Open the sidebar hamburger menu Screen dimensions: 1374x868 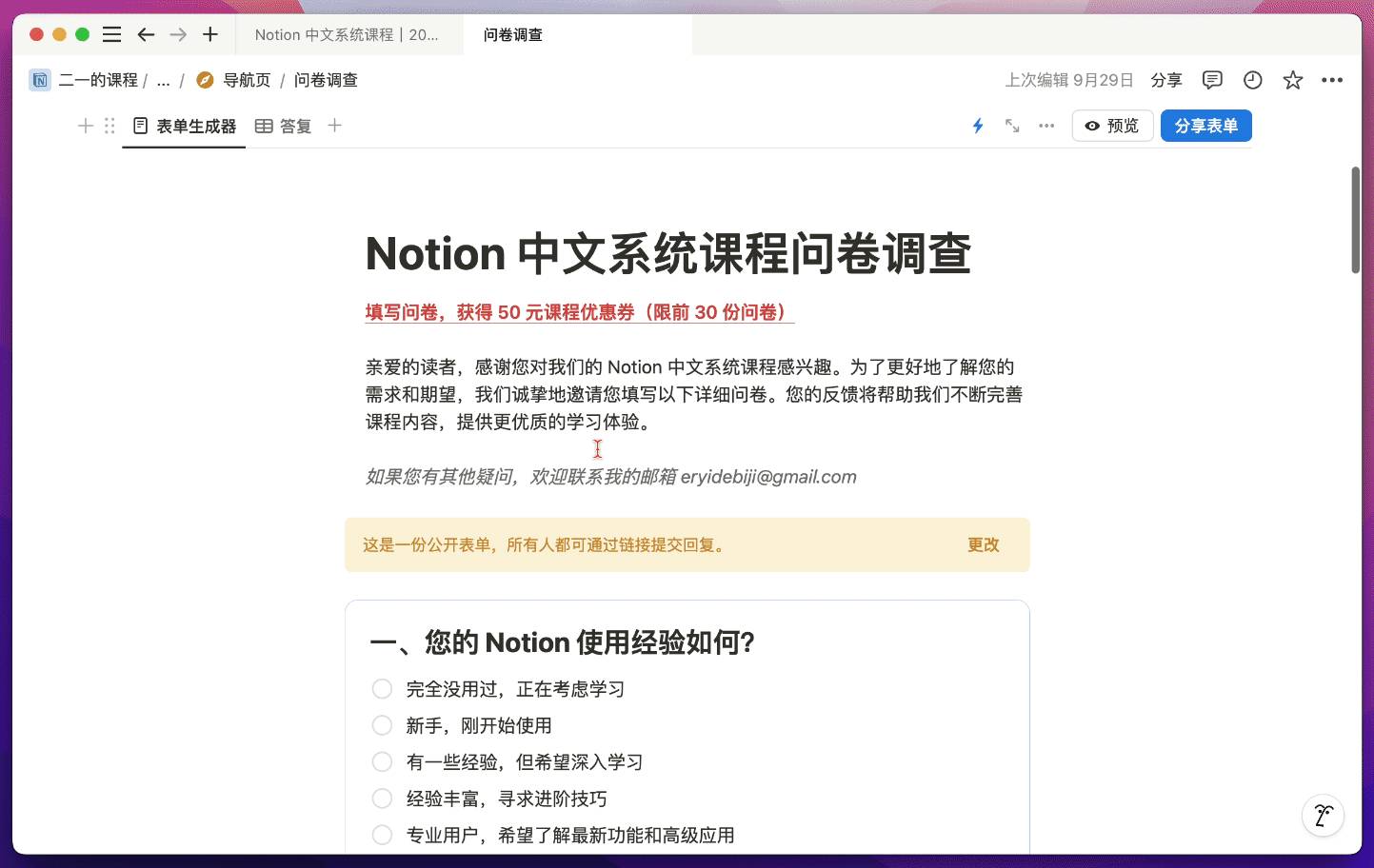(x=111, y=34)
